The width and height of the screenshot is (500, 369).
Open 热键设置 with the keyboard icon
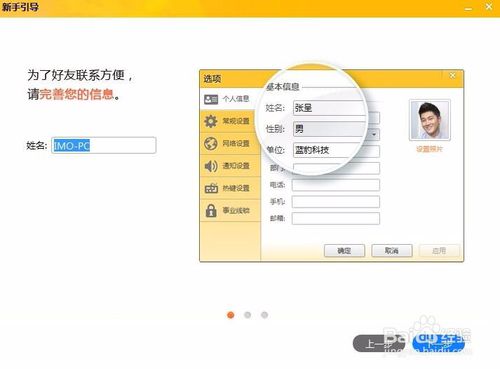(x=230, y=188)
